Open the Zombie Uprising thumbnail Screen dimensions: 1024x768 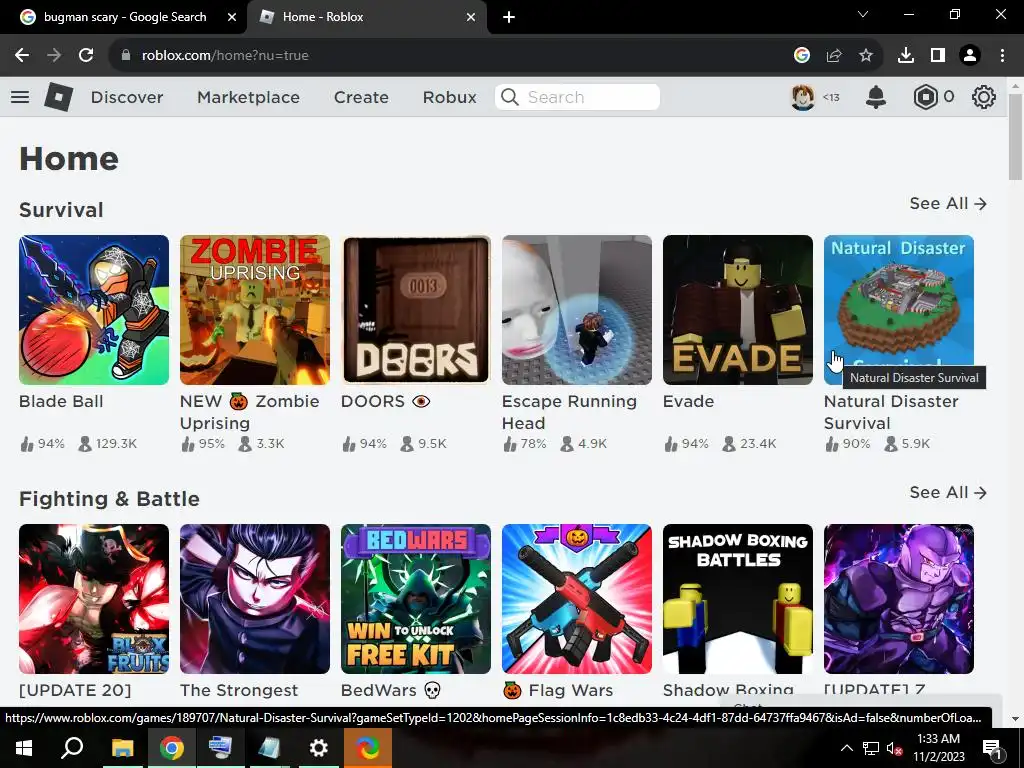point(255,310)
